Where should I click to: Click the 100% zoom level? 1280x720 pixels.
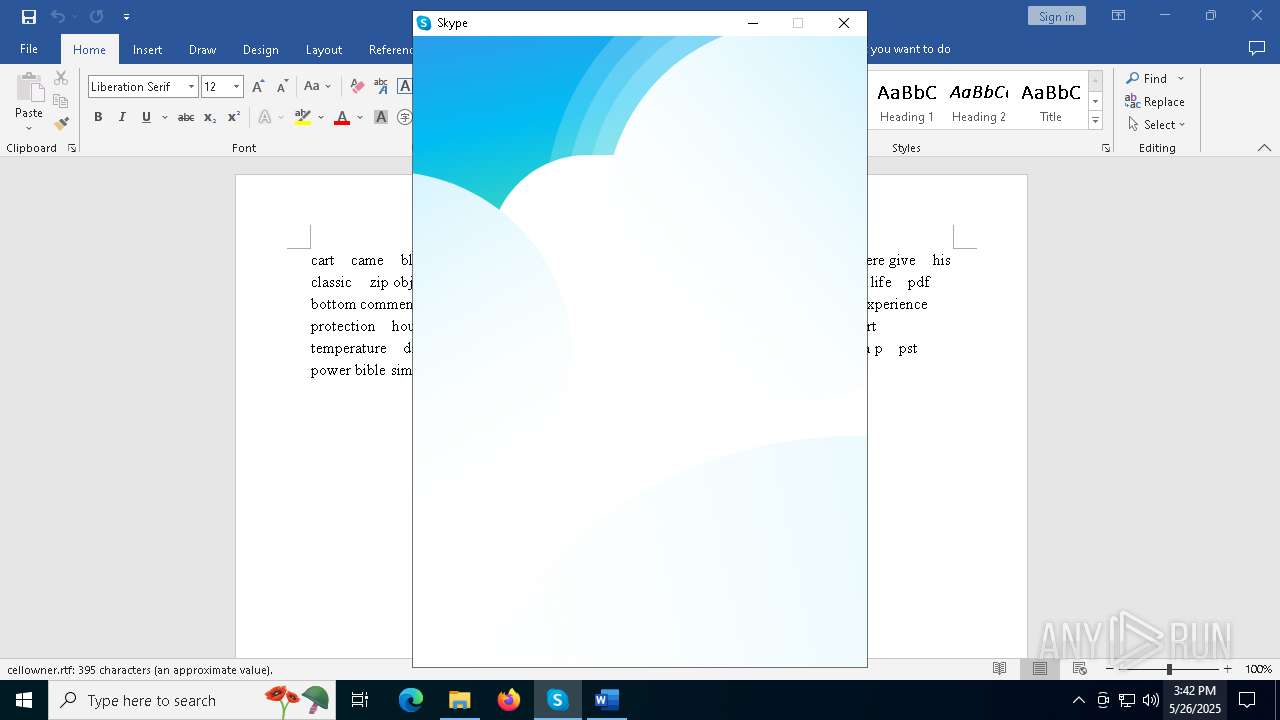pyautogui.click(x=1259, y=669)
